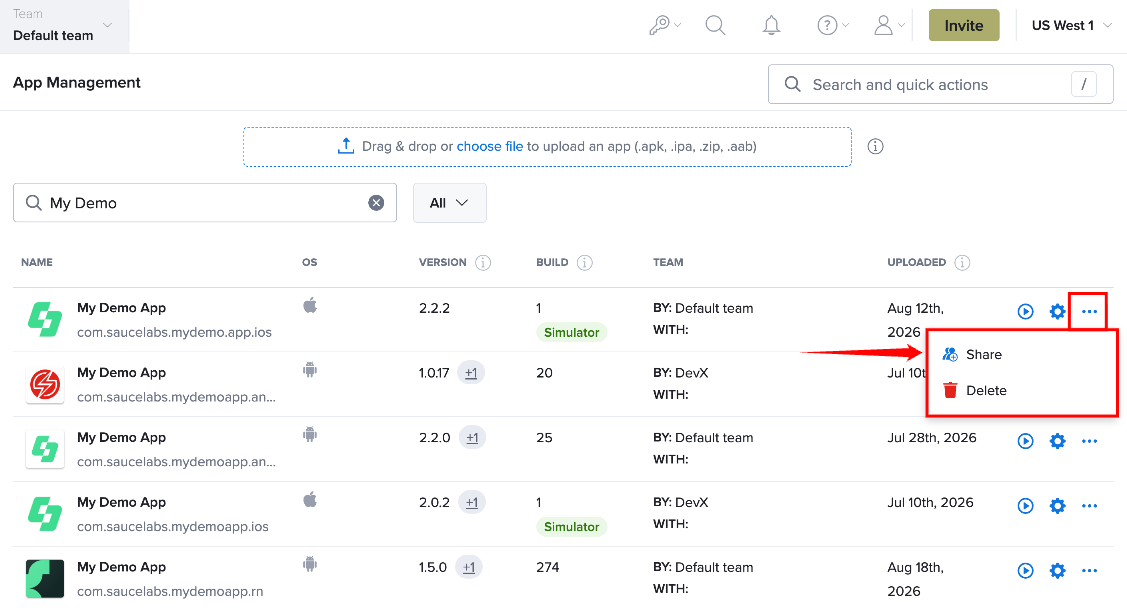Click the Simulator badge for version 2.2.2

[x=571, y=333]
